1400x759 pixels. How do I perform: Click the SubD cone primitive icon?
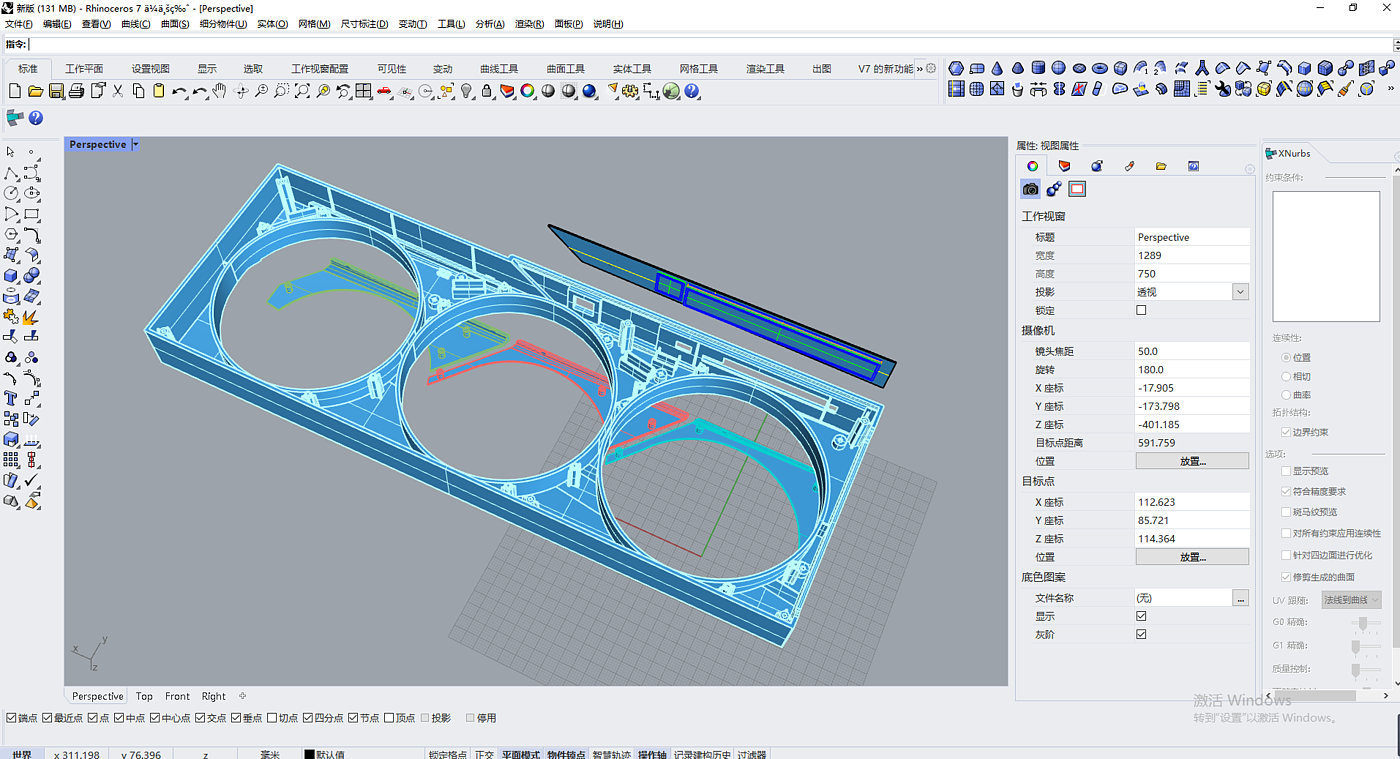pyautogui.click(x=997, y=69)
